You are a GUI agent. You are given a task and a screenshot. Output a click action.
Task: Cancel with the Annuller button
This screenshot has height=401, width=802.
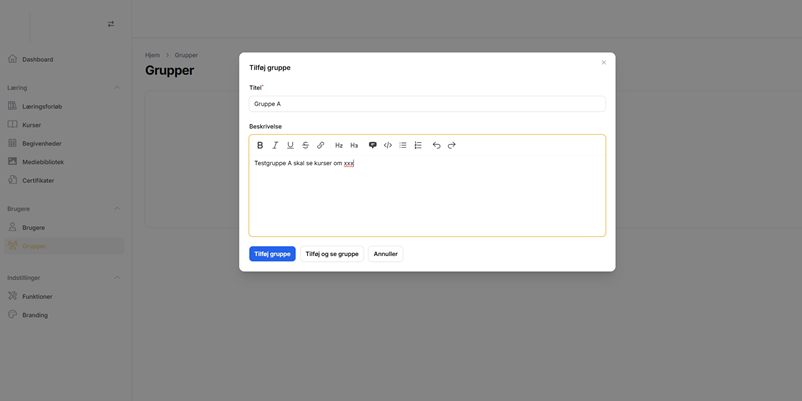click(x=386, y=254)
